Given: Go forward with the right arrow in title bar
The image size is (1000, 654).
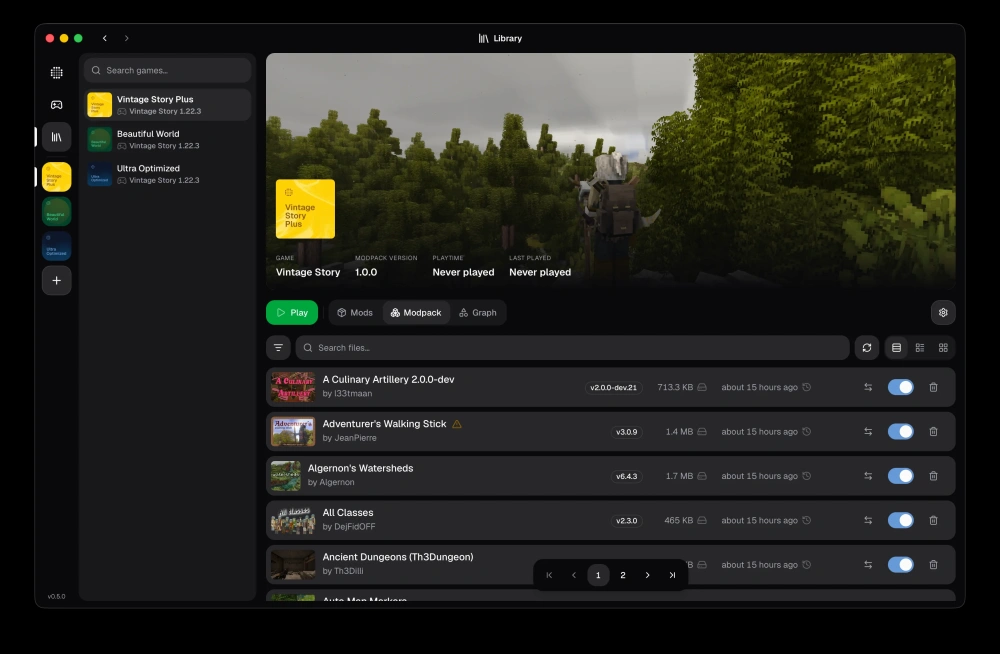Looking at the screenshot, I should point(126,38).
